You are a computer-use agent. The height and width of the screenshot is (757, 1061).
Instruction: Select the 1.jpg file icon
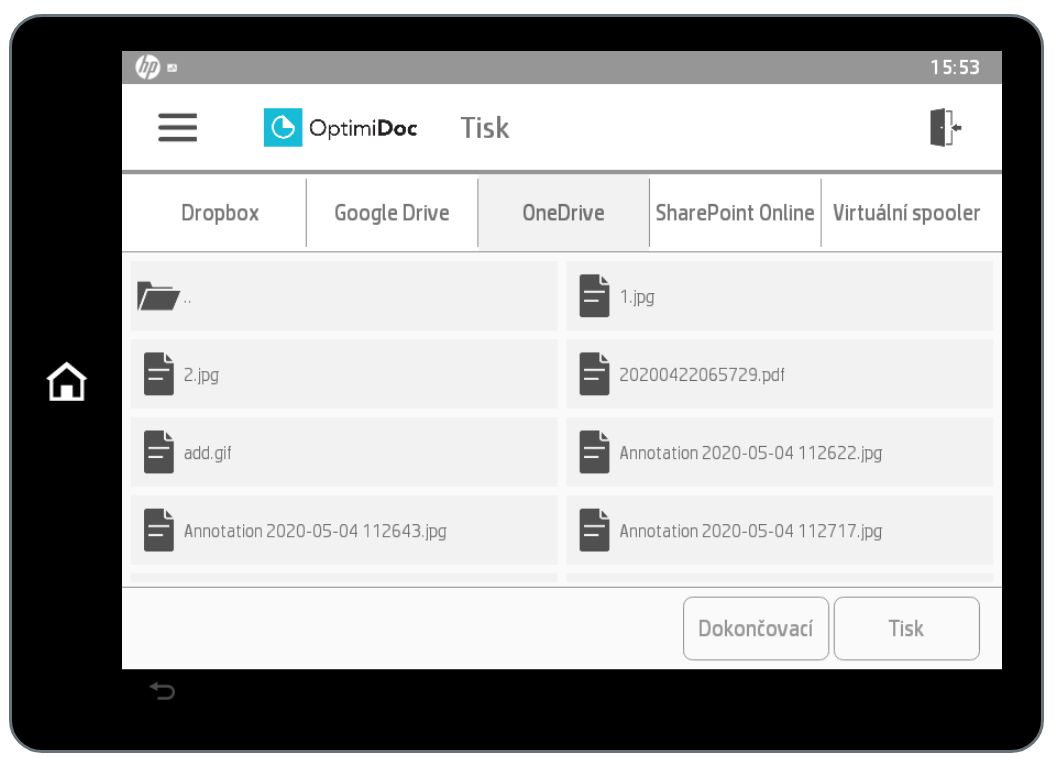pyautogui.click(x=594, y=296)
